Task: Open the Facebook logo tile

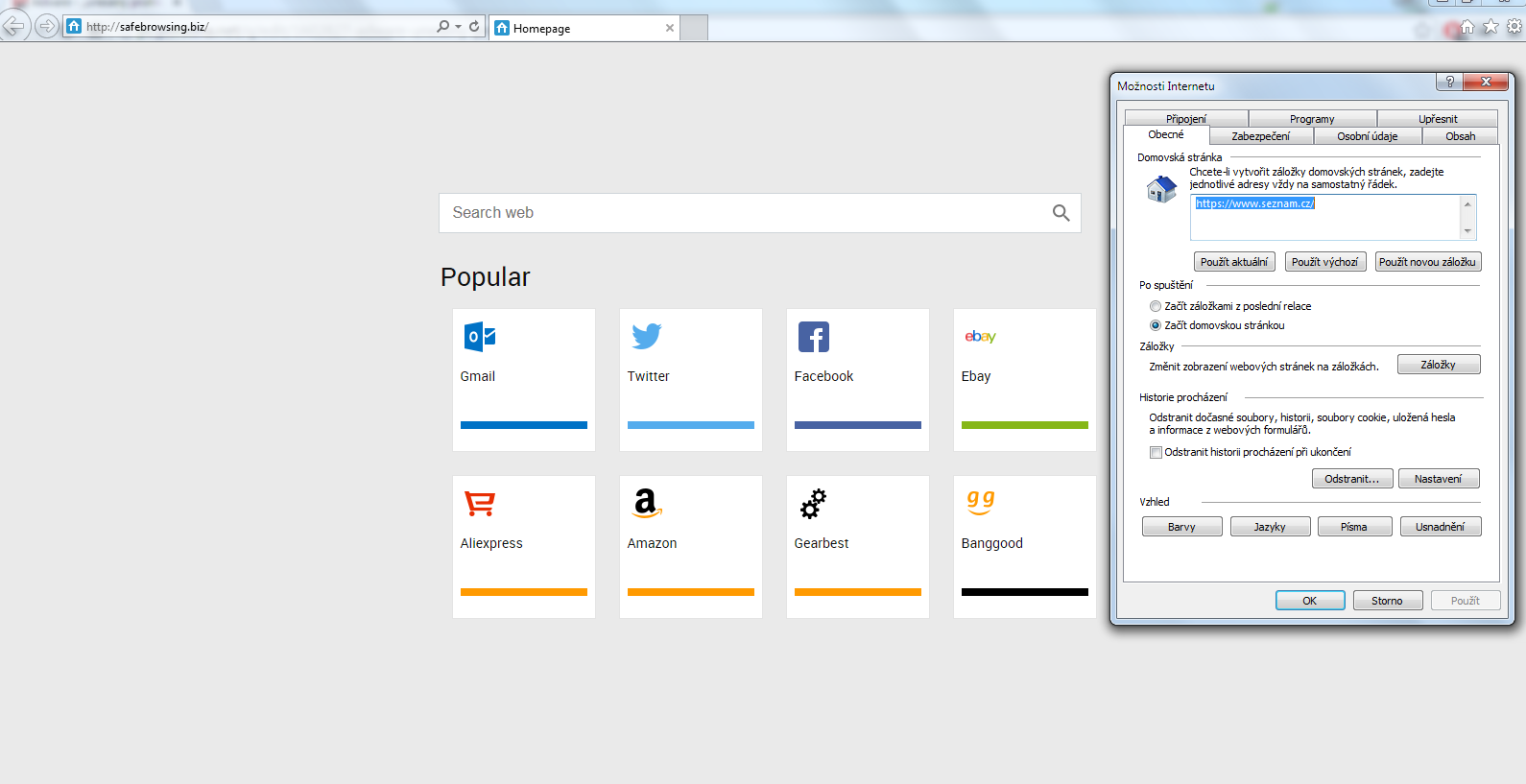Action: [x=814, y=337]
